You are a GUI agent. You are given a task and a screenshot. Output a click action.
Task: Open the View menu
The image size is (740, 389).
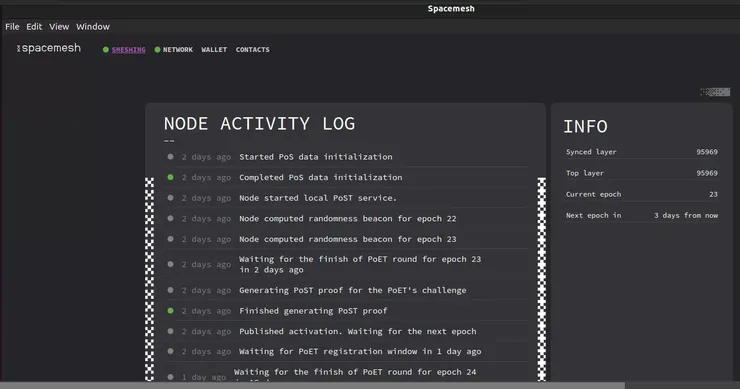tap(59, 26)
